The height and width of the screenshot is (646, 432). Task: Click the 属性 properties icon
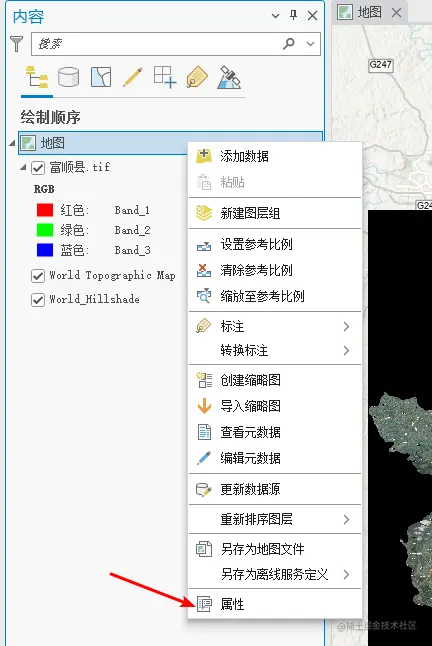coord(204,604)
